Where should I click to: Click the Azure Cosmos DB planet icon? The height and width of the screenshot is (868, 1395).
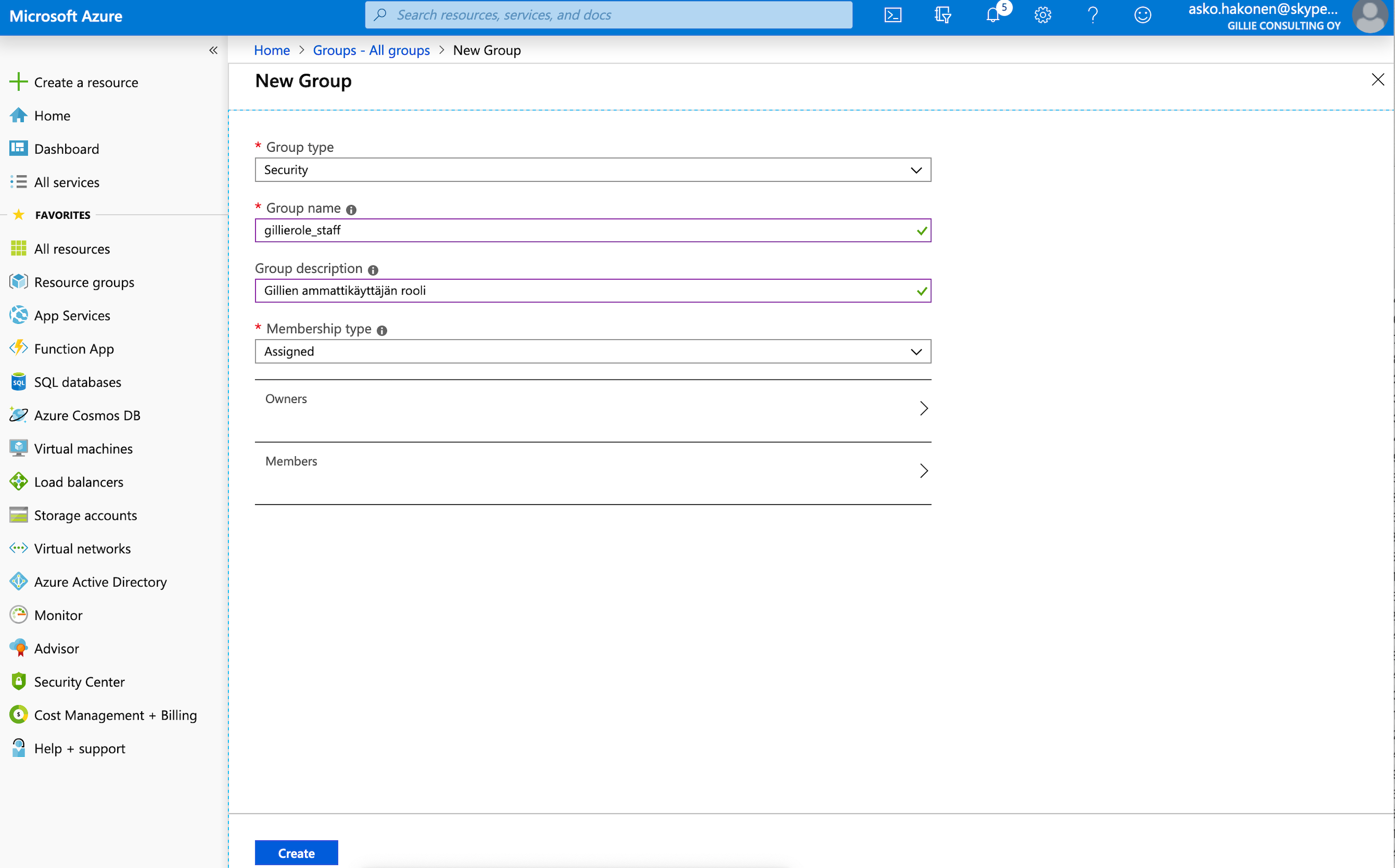coord(19,414)
